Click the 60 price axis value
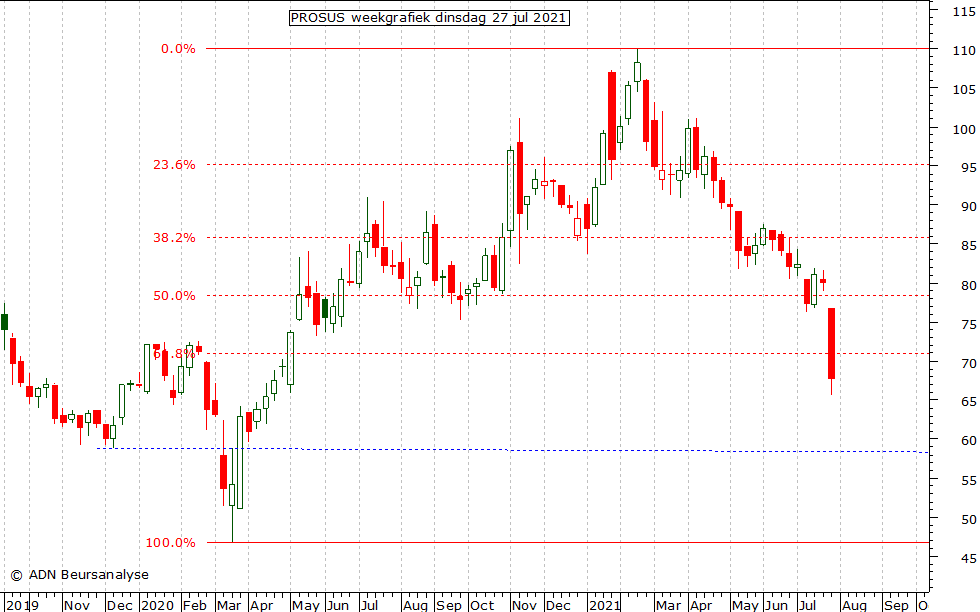Screen dimensions: 980x612 968,440
